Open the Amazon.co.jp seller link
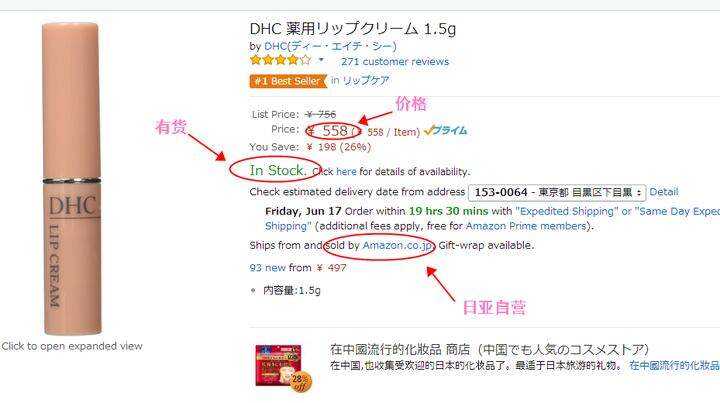 [397, 246]
